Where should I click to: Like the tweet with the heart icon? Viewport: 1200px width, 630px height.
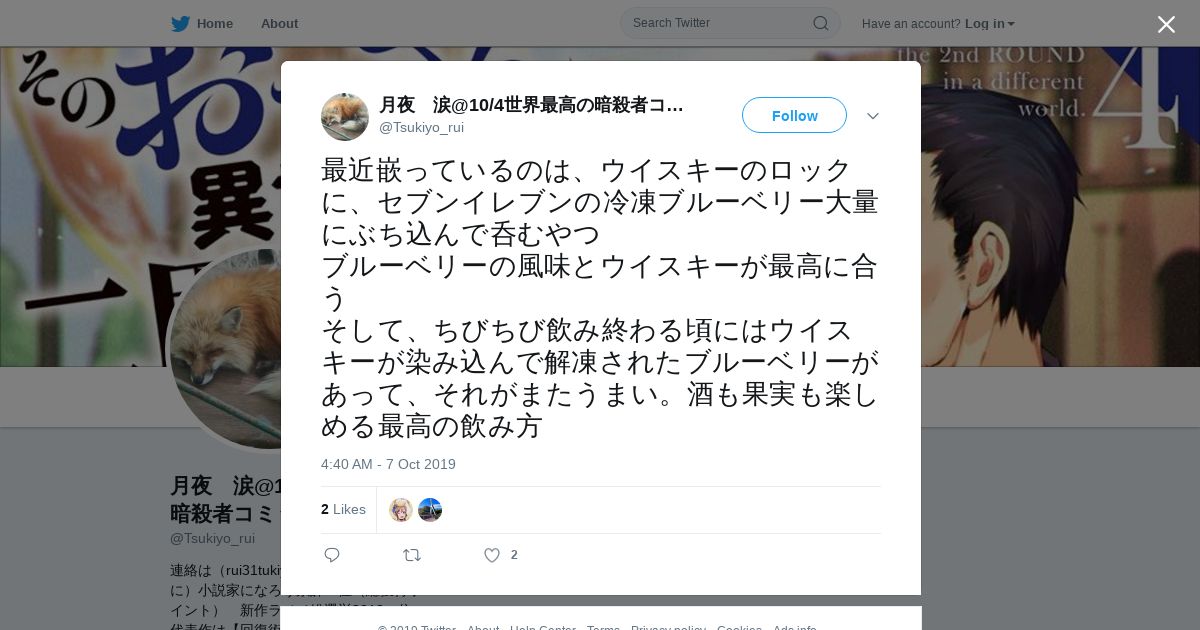pyautogui.click(x=491, y=555)
